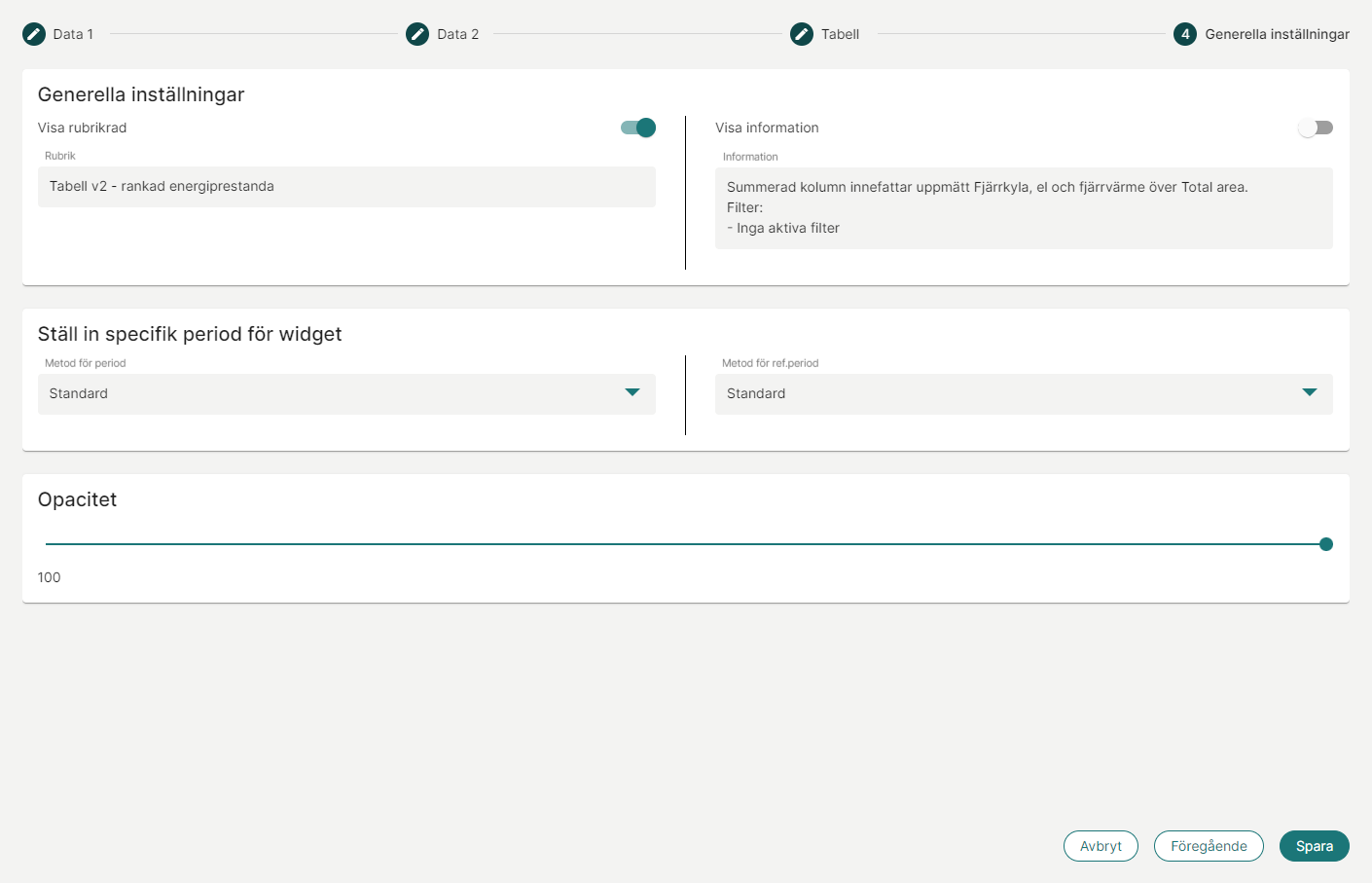This screenshot has height=883, width=1372.
Task: Click the middle of the Opacitet slider track
Action: point(686,544)
